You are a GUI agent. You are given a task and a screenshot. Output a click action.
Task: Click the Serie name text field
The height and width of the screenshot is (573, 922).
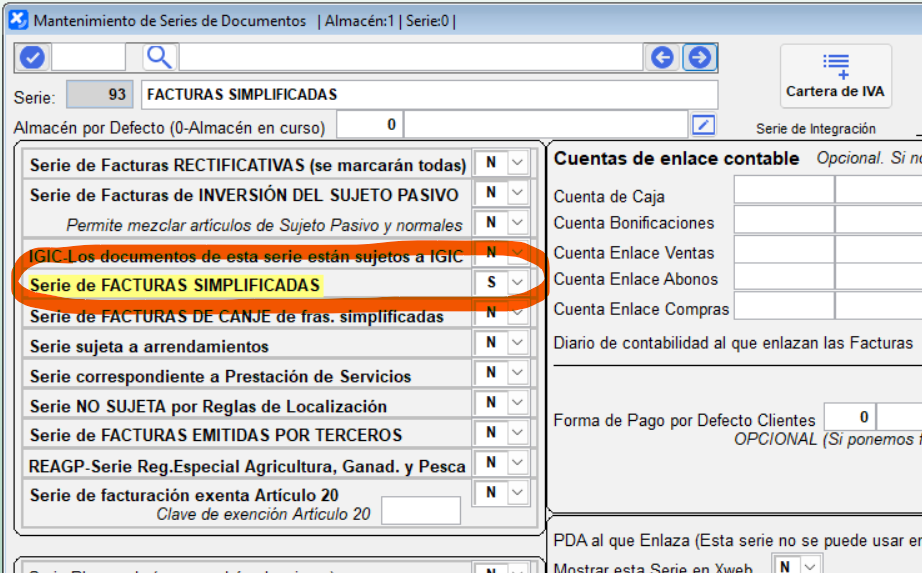pyautogui.click(x=429, y=95)
